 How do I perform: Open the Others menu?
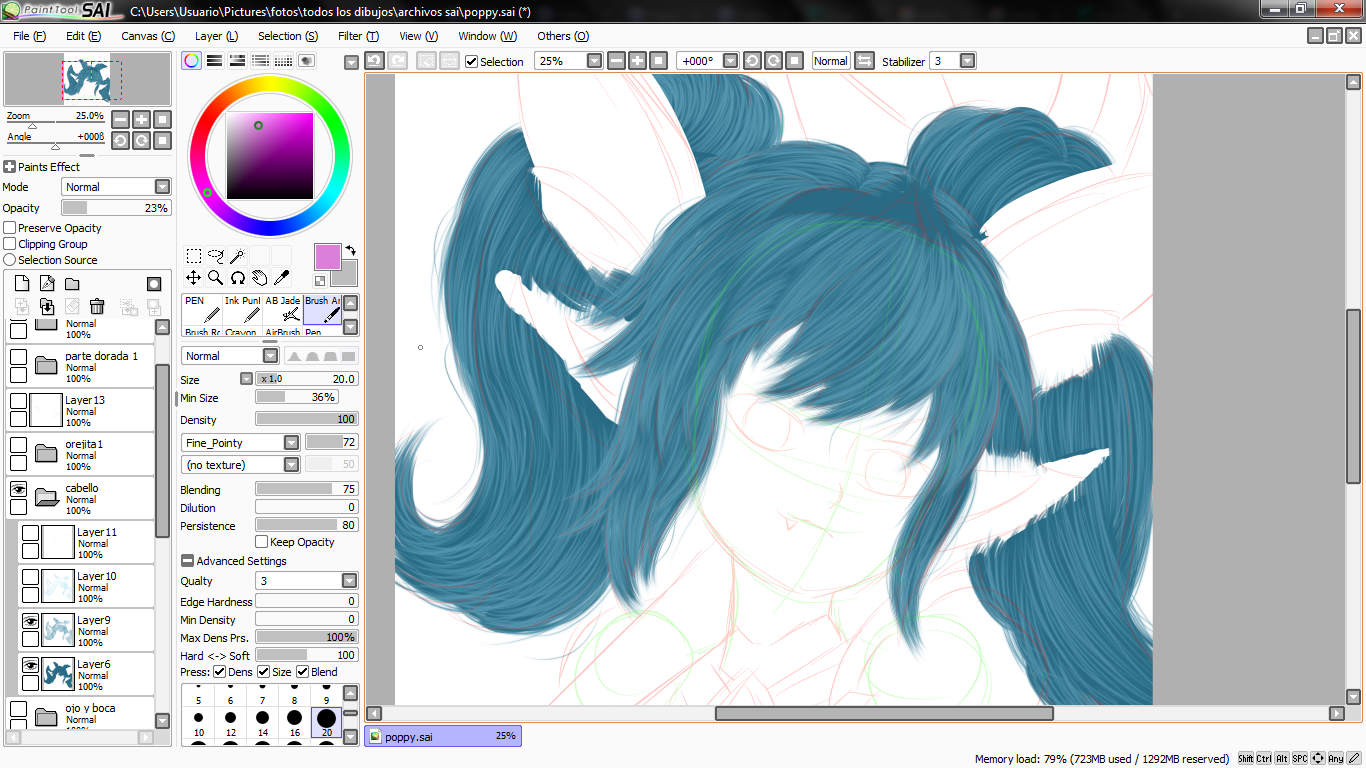[x=563, y=36]
